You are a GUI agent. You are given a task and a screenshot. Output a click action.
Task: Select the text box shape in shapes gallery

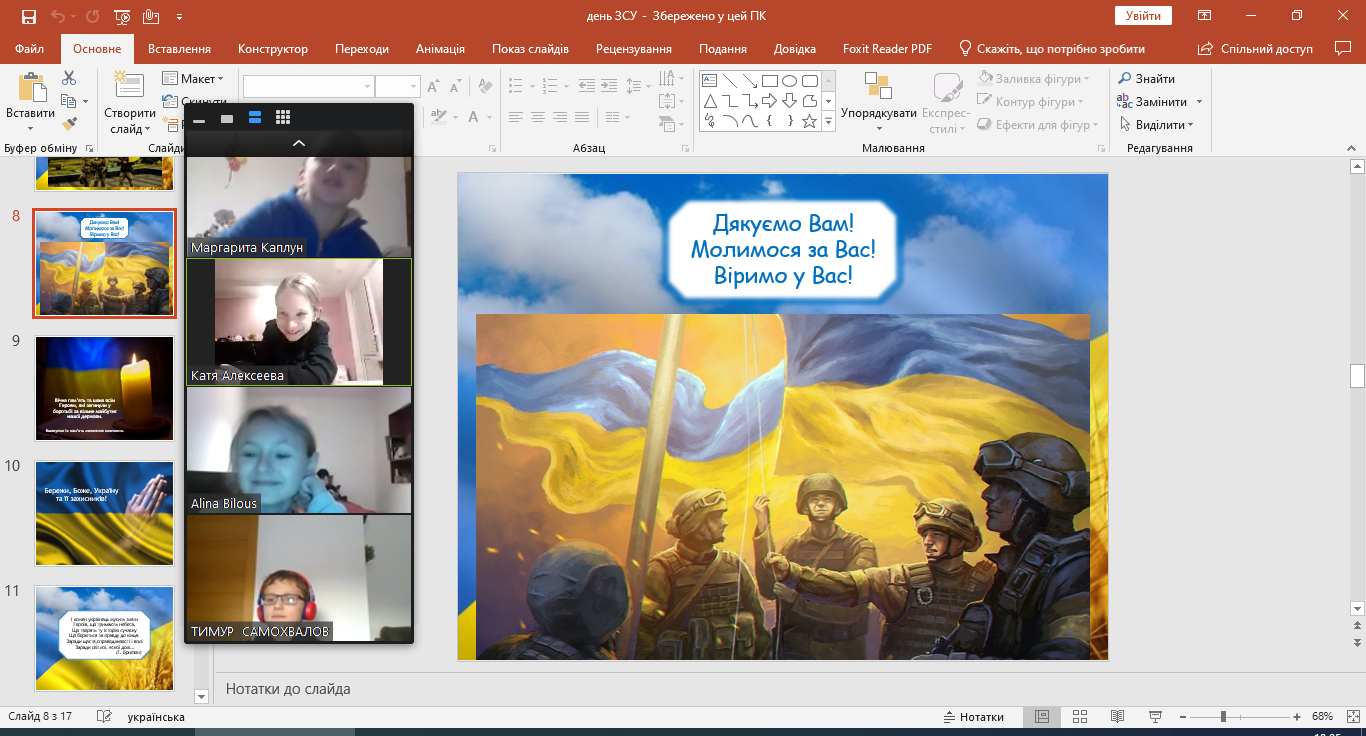(x=709, y=81)
